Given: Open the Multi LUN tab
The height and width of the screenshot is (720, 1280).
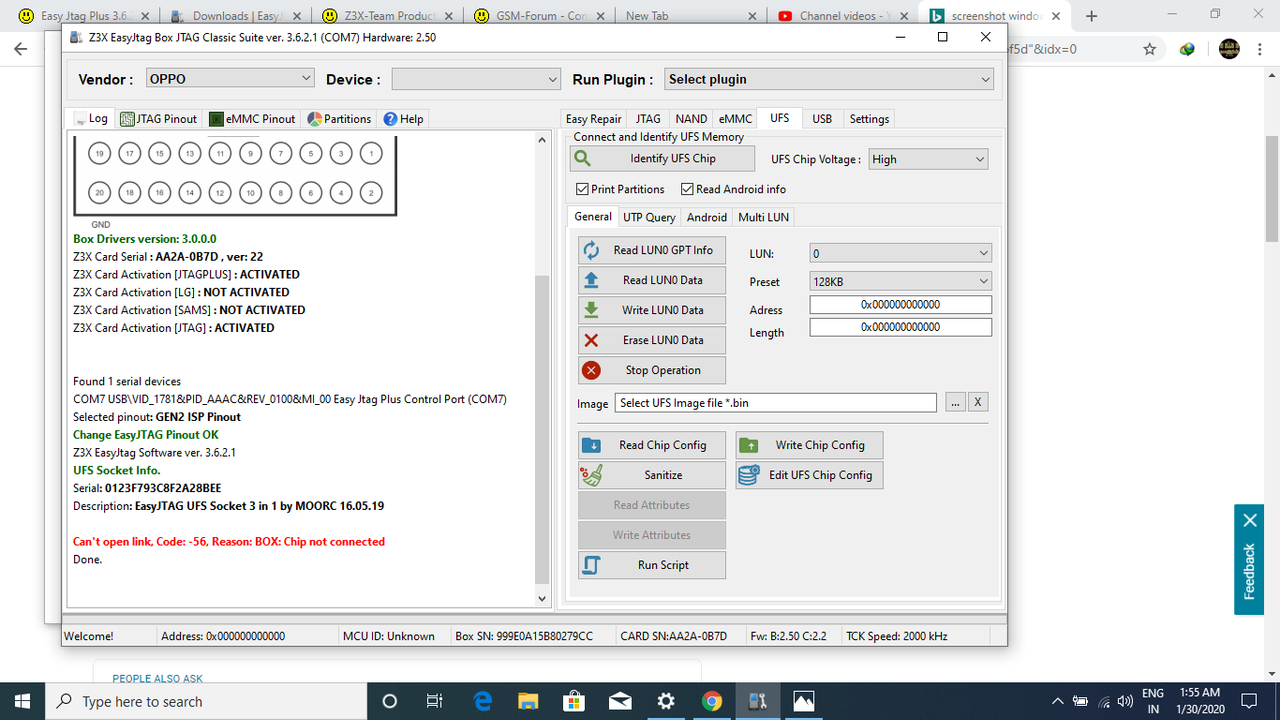Looking at the screenshot, I should point(763,217).
